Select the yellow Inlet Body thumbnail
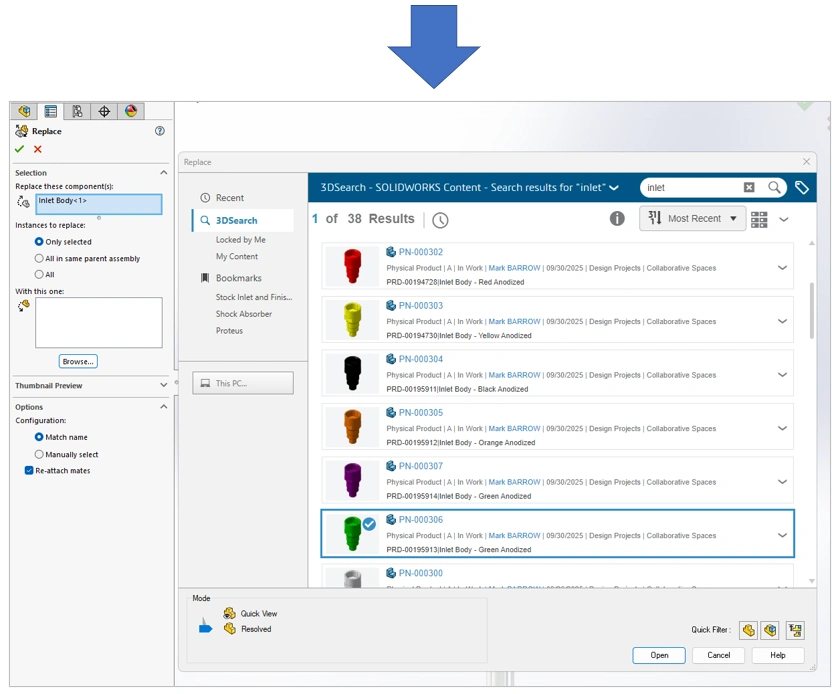This screenshot has height=694, width=840. (x=352, y=319)
